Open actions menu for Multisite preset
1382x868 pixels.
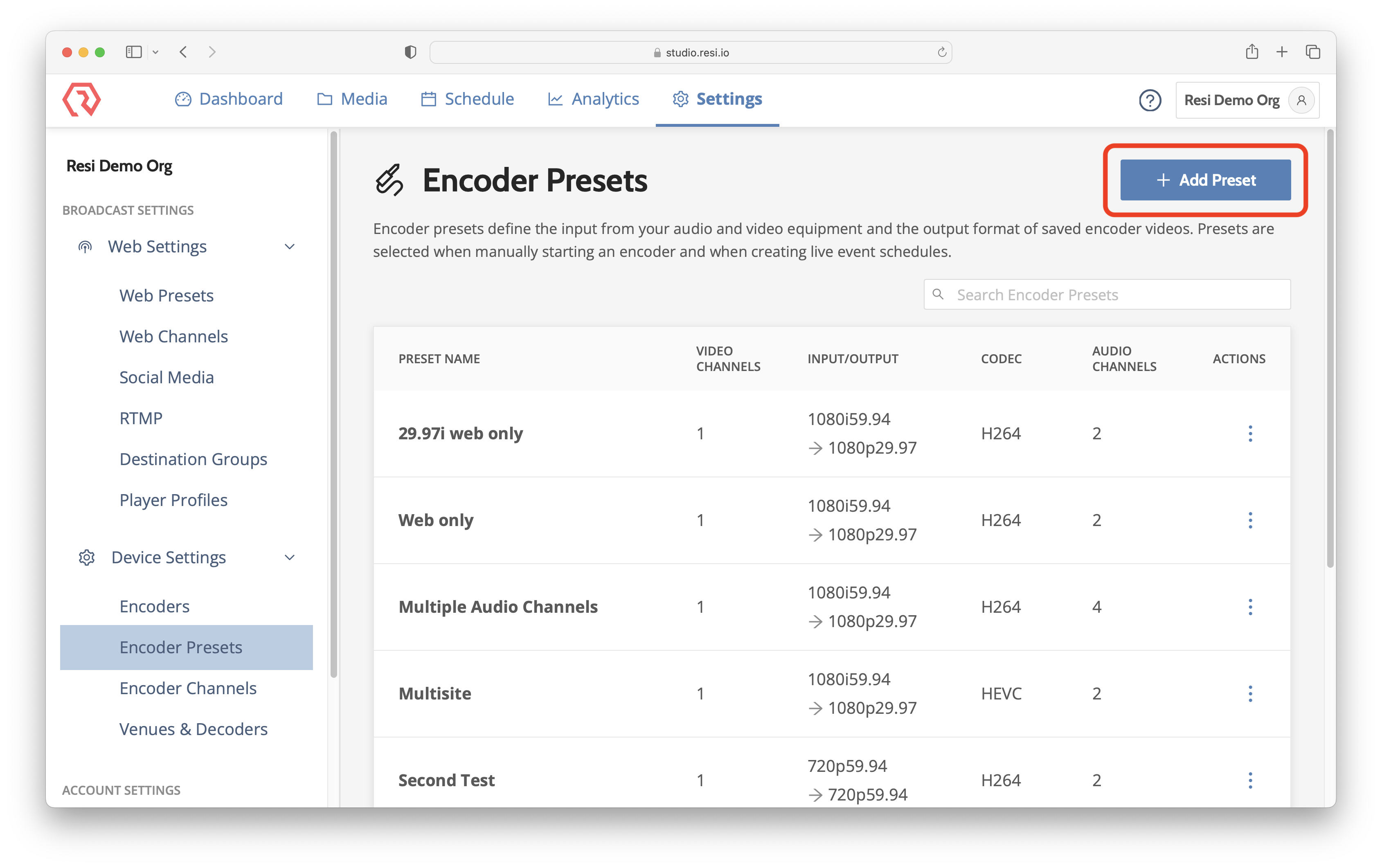click(x=1250, y=694)
